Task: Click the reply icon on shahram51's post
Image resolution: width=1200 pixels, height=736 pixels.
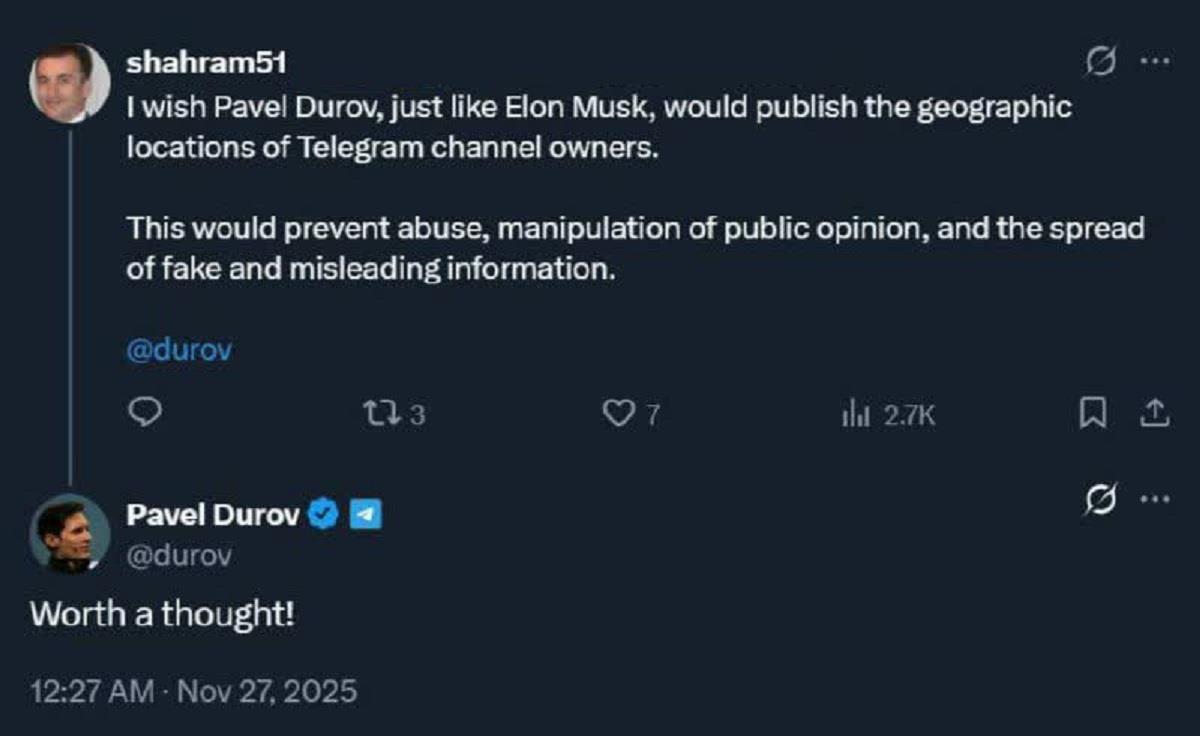Action: 147,412
